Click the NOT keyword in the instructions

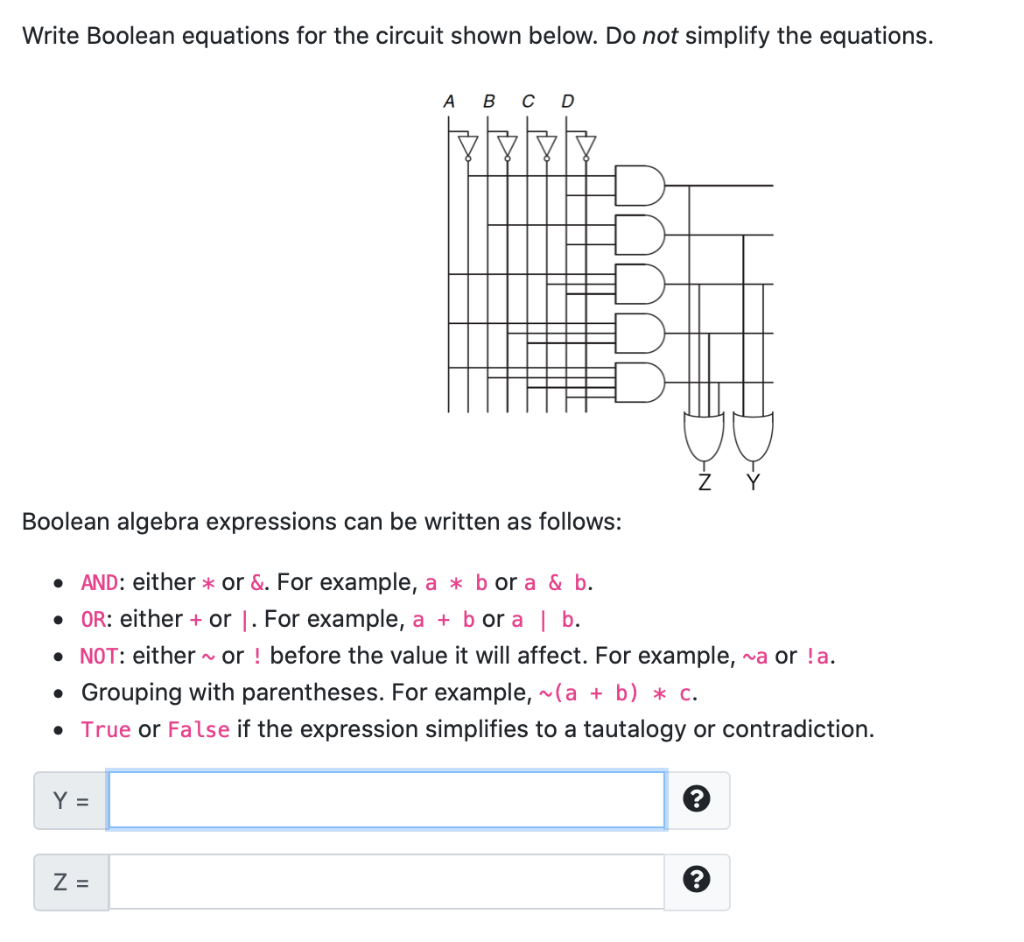(100, 656)
